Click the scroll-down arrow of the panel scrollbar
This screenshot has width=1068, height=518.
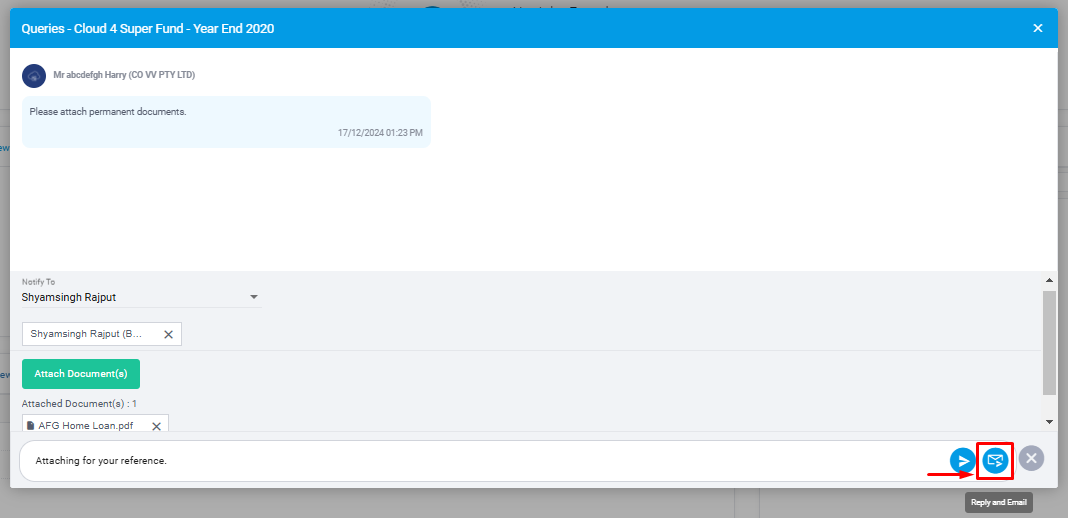(1049, 422)
